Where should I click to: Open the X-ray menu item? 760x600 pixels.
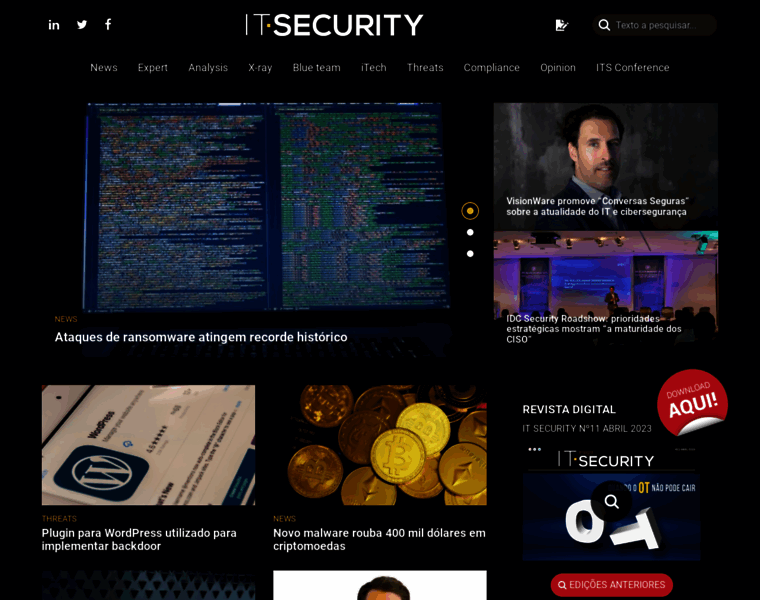click(x=260, y=67)
